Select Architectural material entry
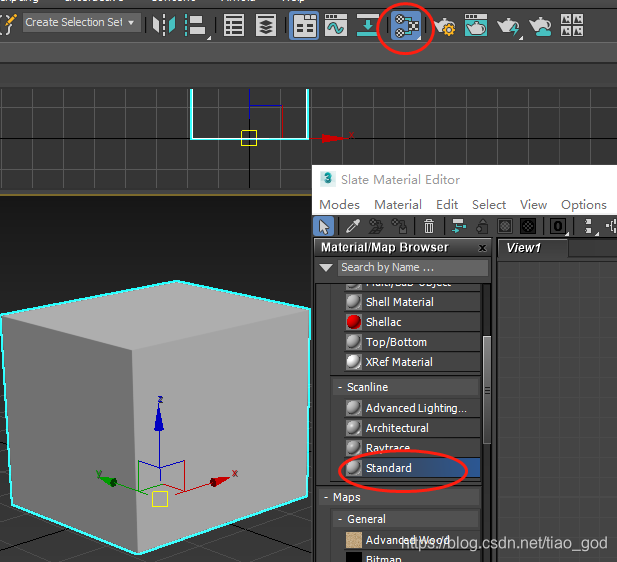This screenshot has height=562, width=617. pyautogui.click(x=412, y=428)
